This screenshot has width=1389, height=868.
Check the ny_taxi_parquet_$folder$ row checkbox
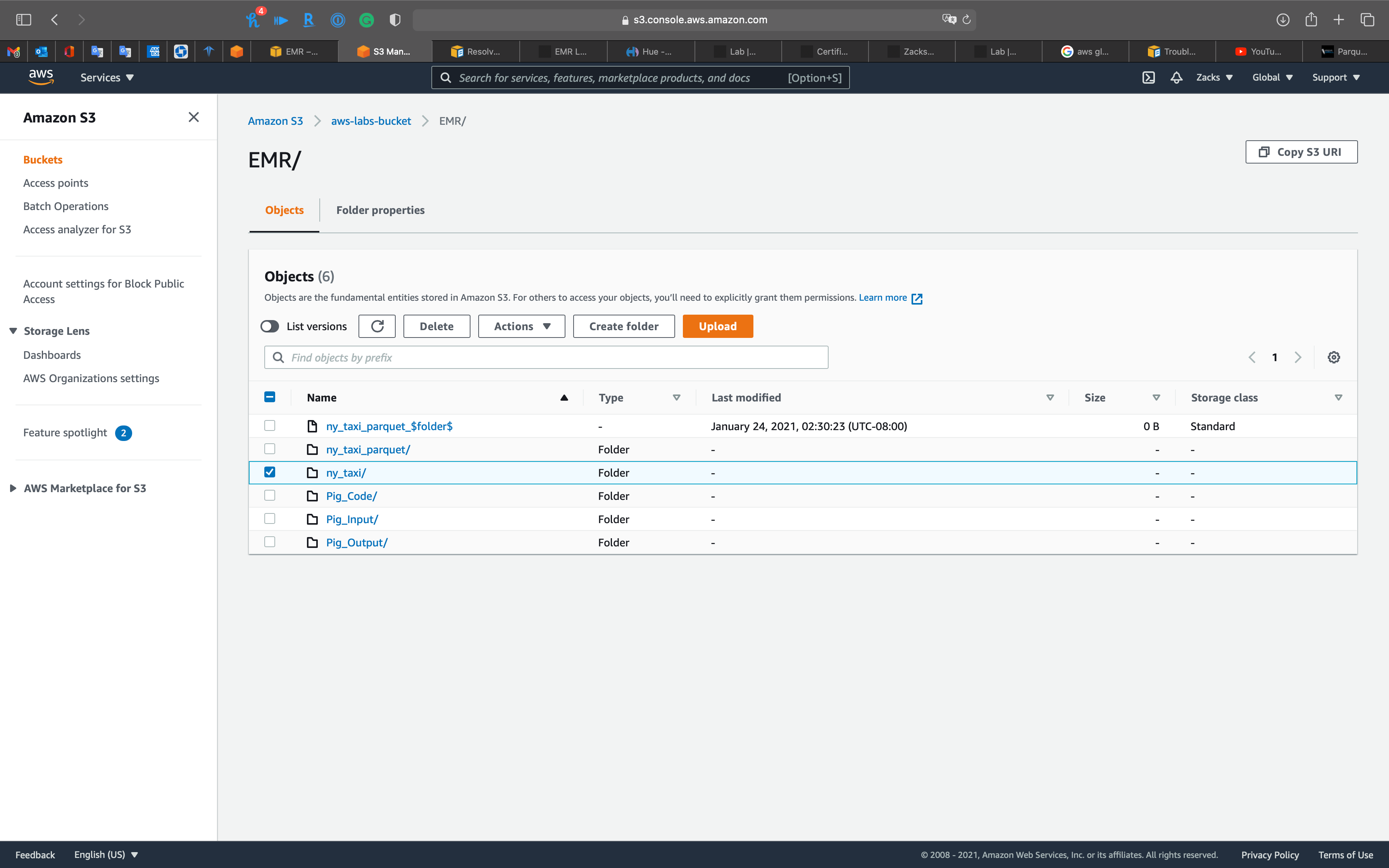(x=270, y=425)
